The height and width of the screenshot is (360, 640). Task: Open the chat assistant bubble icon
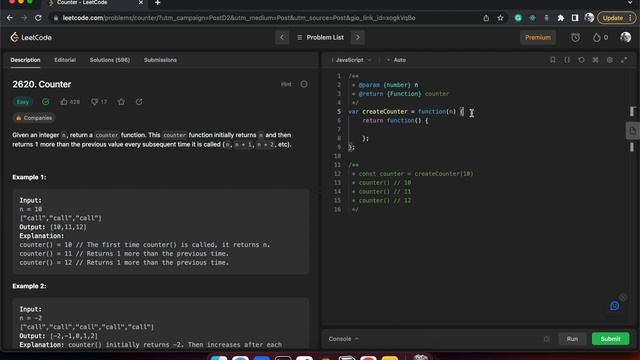tap(614, 306)
